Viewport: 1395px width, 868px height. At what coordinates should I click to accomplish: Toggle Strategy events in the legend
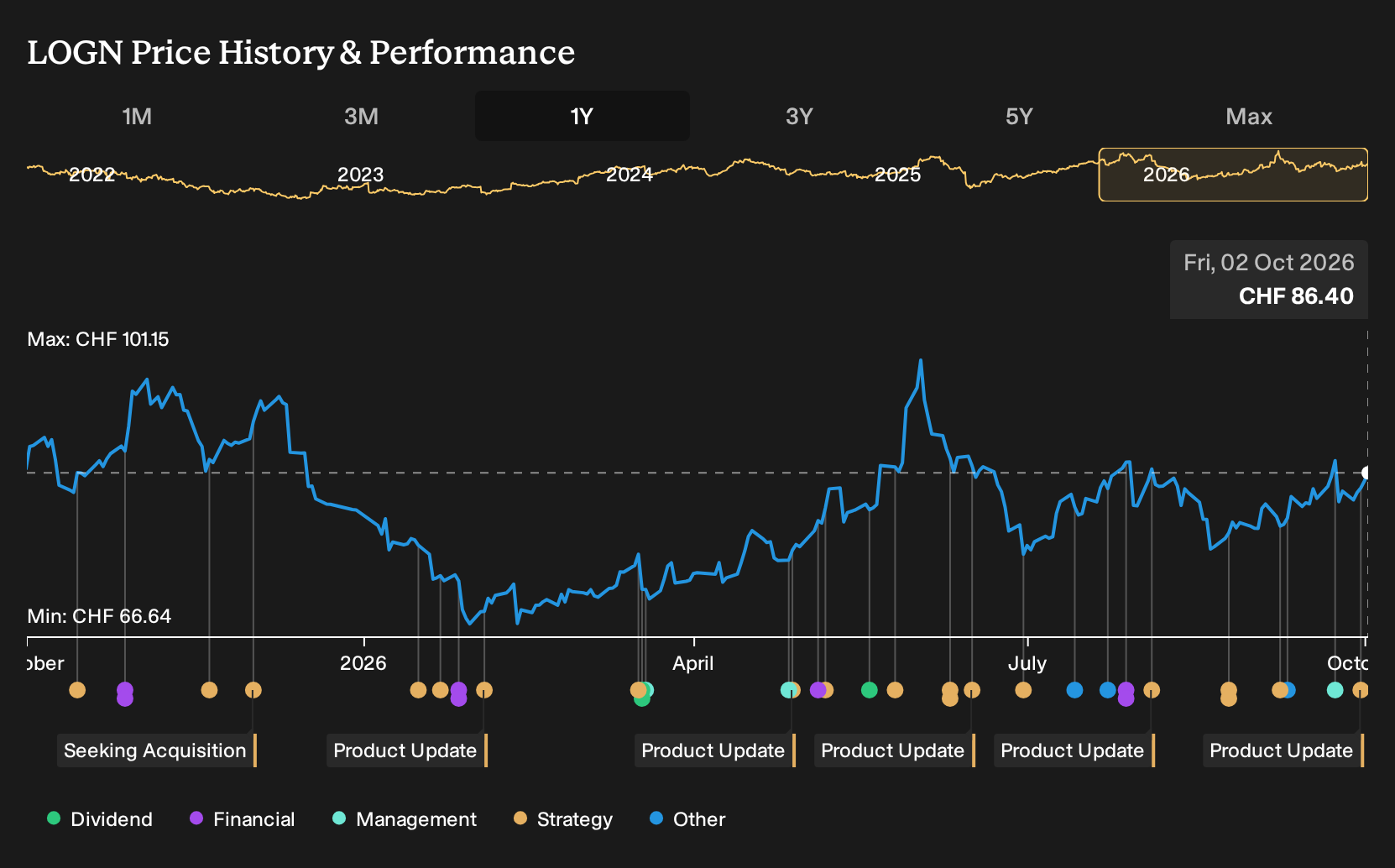pos(563,819)
